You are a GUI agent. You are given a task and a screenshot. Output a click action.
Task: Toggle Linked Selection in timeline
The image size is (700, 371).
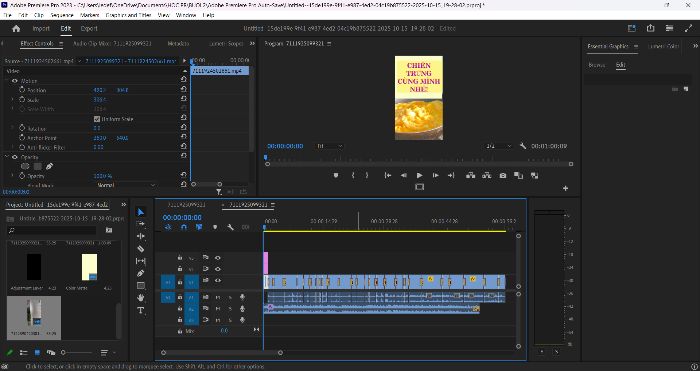click(199, 227)
